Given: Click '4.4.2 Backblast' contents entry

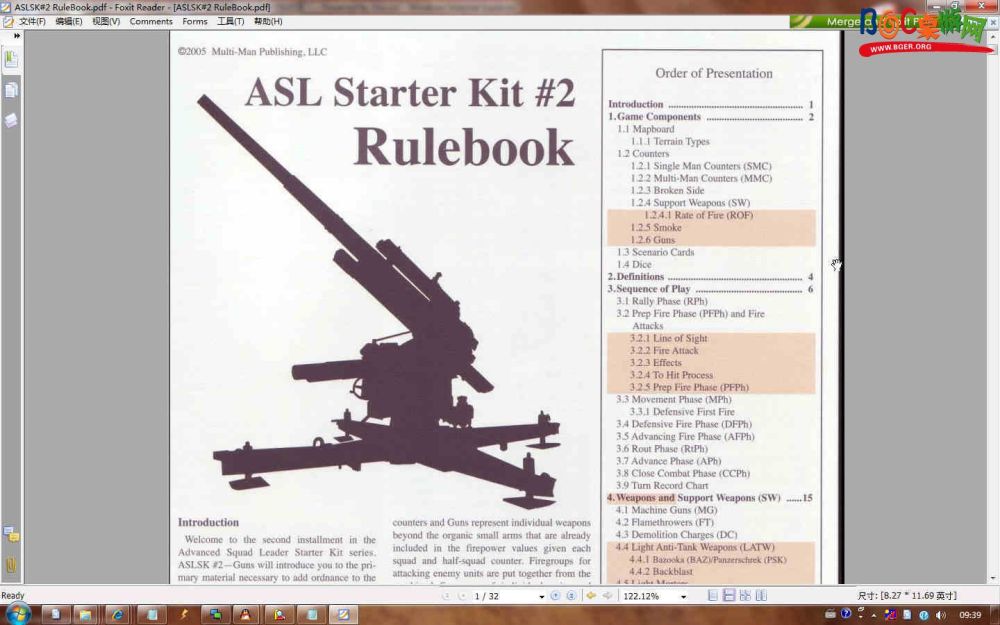Looking at the screenshot, I should tap(661, 572).
